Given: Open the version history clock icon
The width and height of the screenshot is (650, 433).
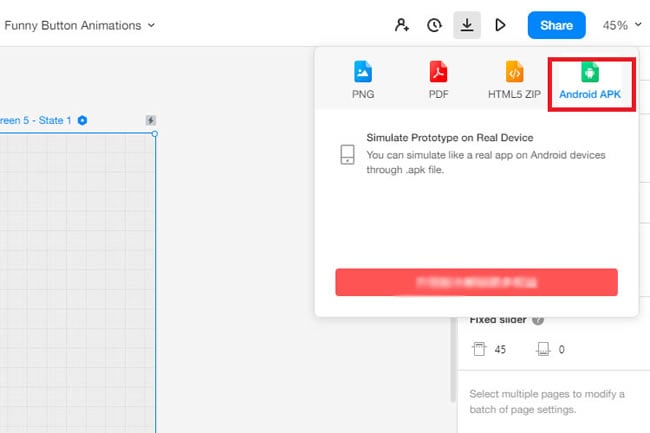Looking at the screenshot, I should click(434, 25).
